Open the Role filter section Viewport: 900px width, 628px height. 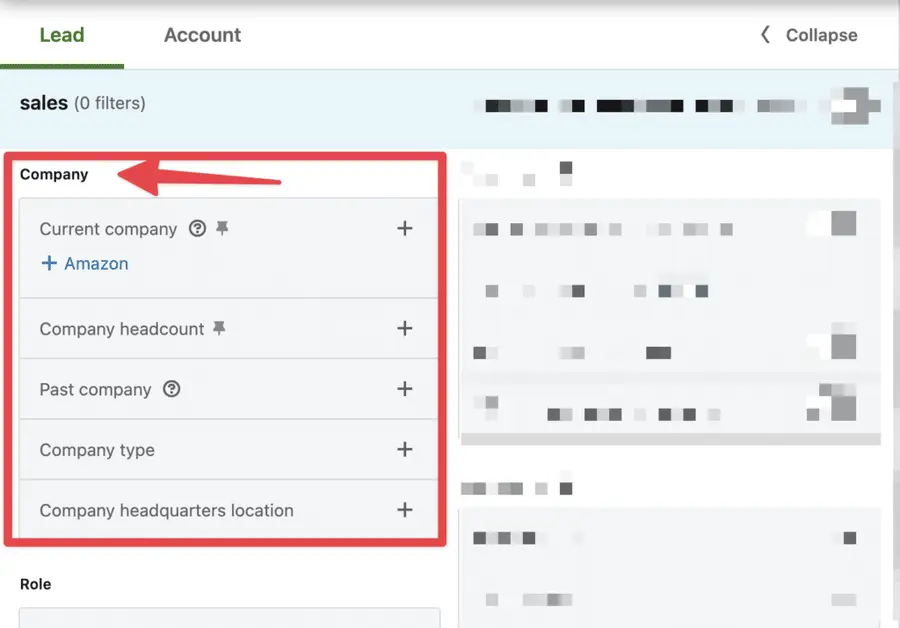point(35,583)
